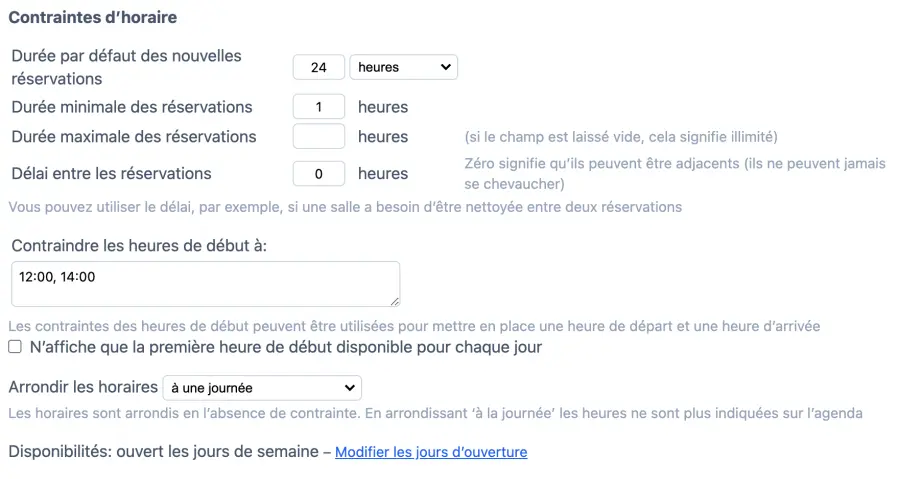Image resolution: width=900 pixels, height=479 pixels.
Task: Click the "Disponibilités: ouvert les jours de semaine" text
Action: pos(163,452)
